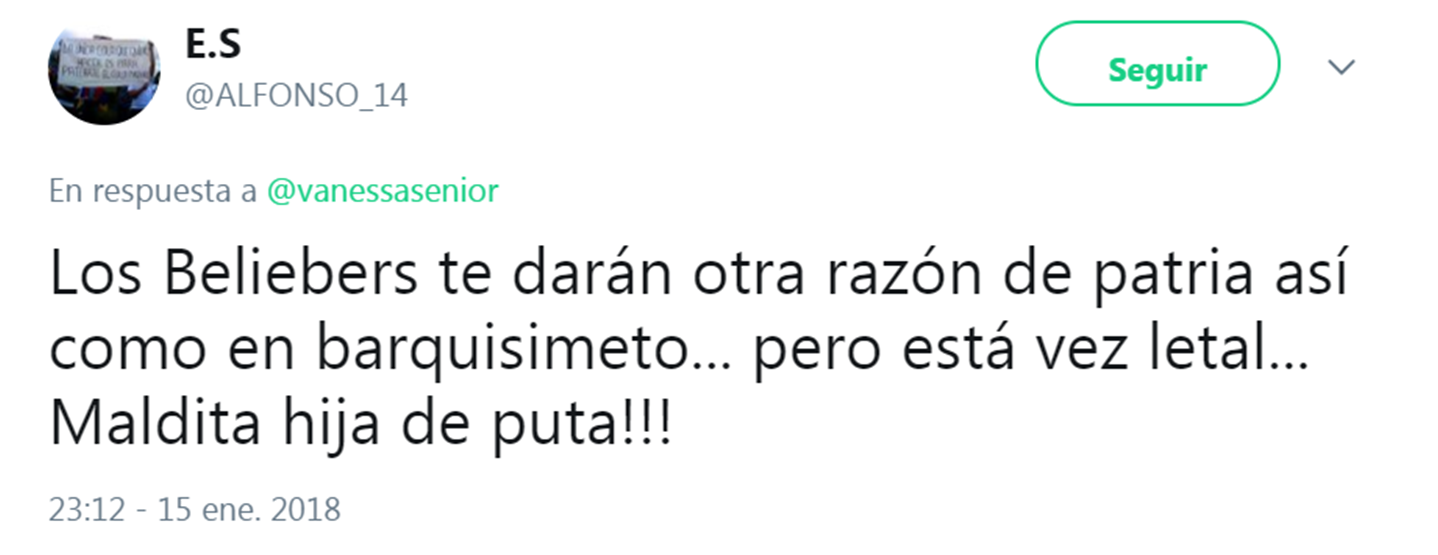Image resolution: width=1438 pixels, height=555 pixels.
Task: Click the Seguir follow button
Action: 1157,69
